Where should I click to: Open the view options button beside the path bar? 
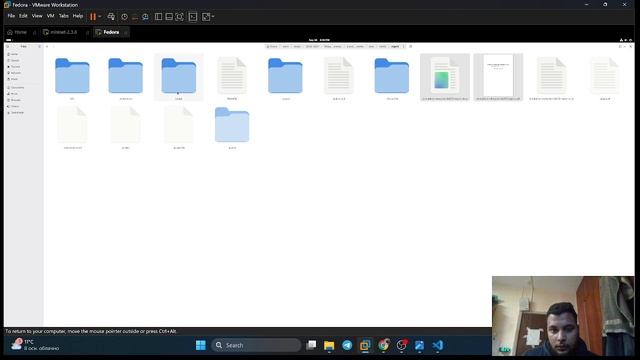pos(411,47)
